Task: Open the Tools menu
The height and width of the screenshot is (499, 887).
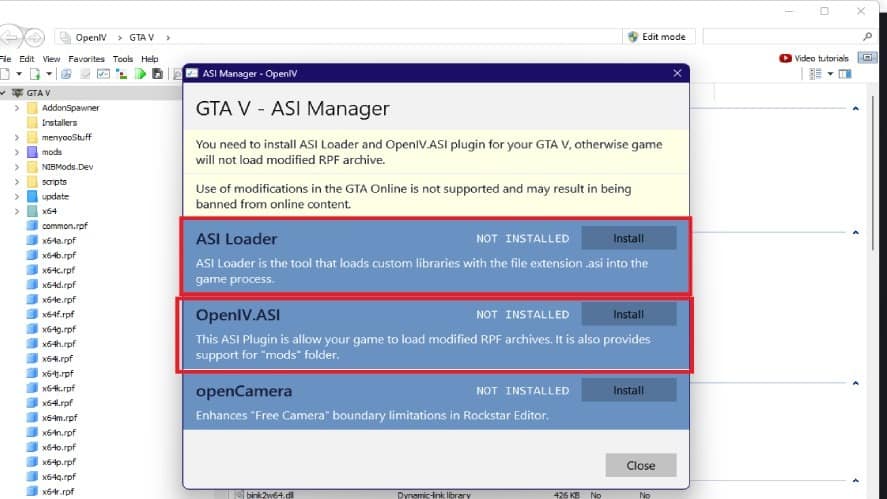Action: point(123,59)
